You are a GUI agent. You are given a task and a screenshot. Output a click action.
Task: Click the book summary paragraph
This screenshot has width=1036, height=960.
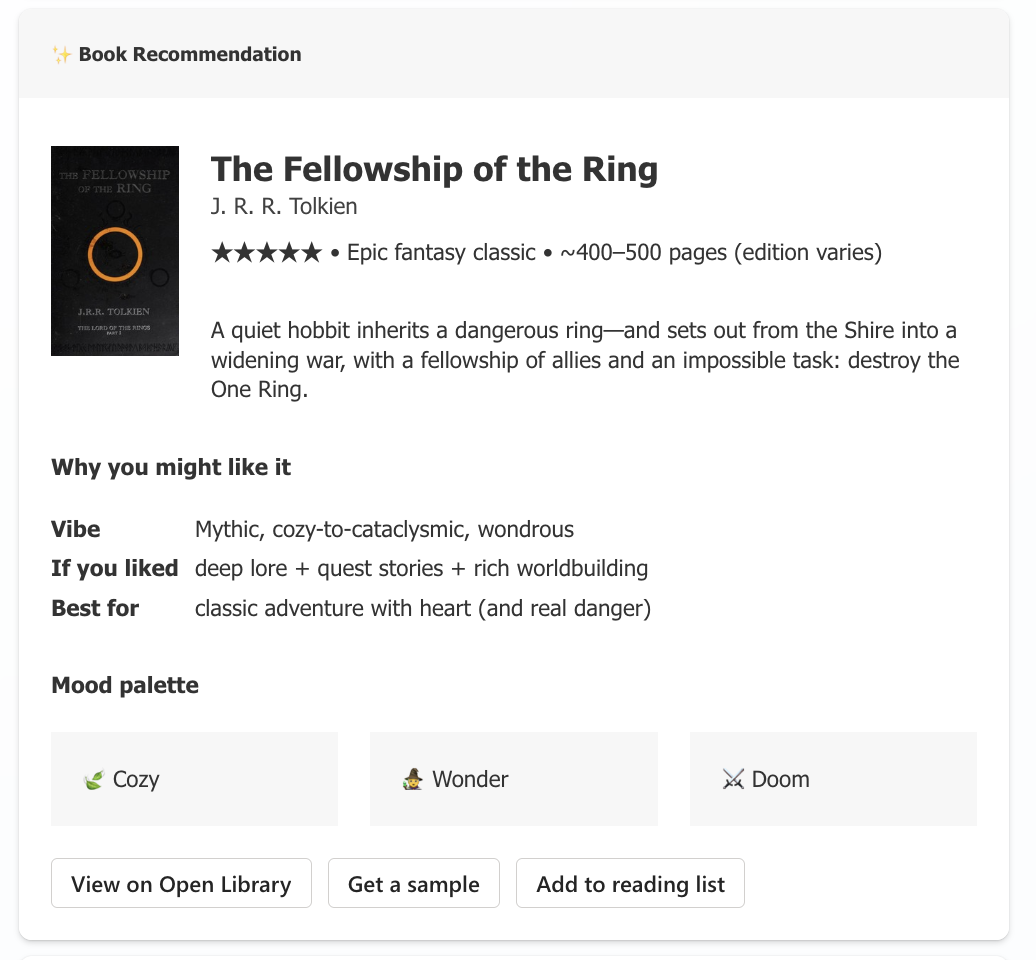(584, 360)
